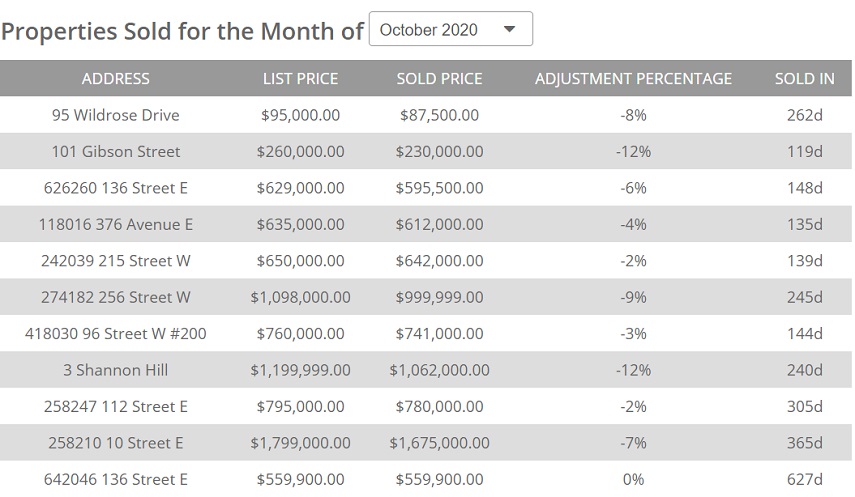The height and width of the screenshot is (497, 855).
Task: Click the ADJUSTMENT PERCENTAGE column header
Action: point(633,79)
